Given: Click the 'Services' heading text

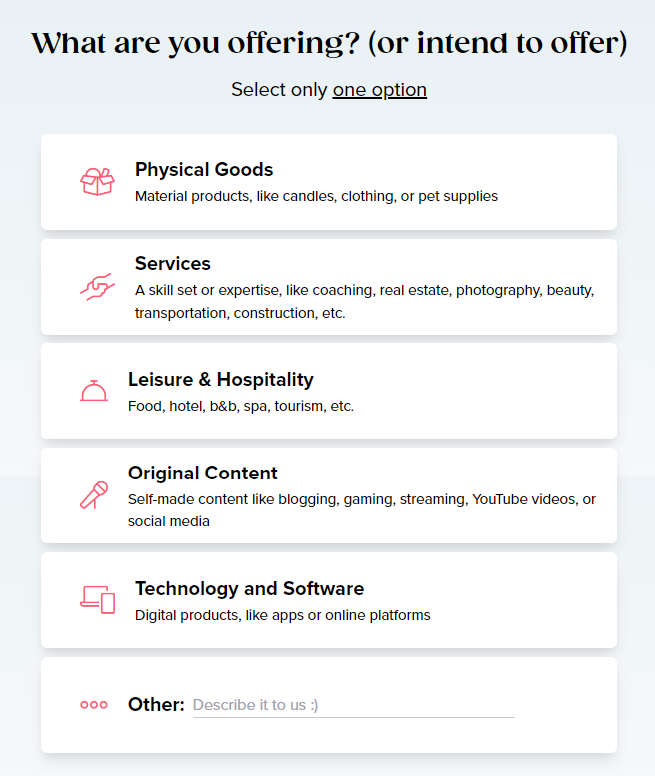Looking at the screenshot, I should pyautogui.click(x=173, y=263).
